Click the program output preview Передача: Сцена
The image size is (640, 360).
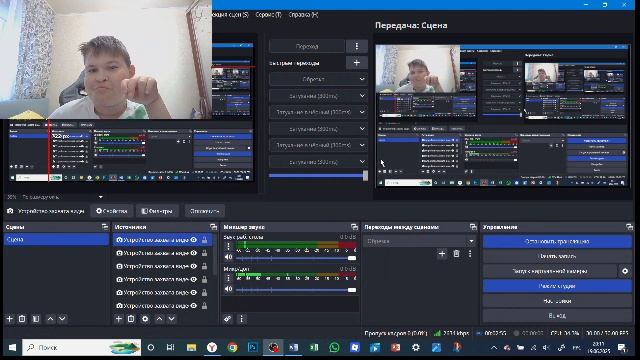[502, 116]
